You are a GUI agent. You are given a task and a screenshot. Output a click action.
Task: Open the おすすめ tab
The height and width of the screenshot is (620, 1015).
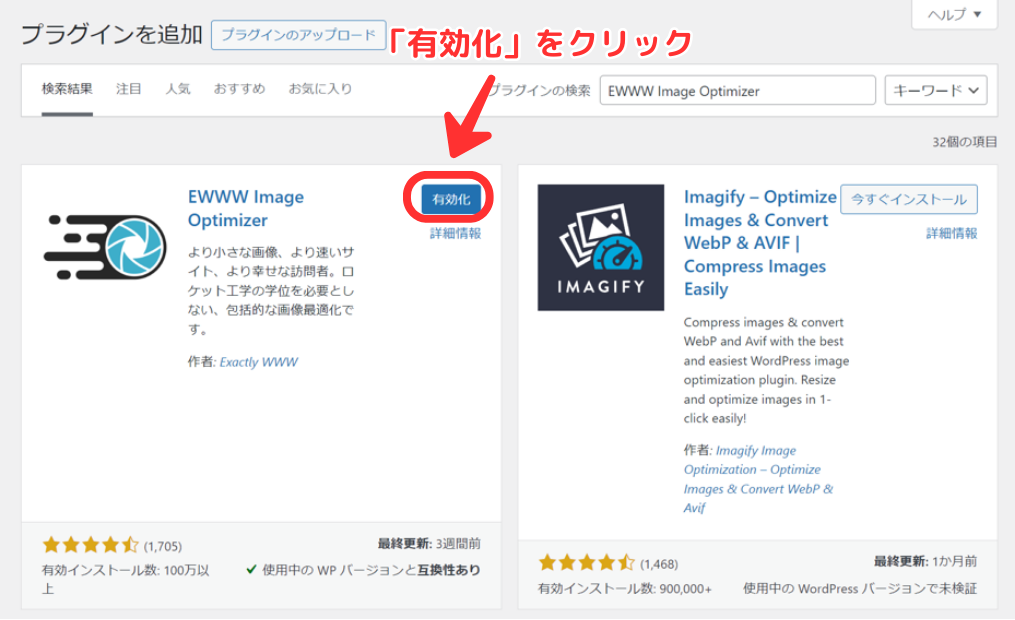point(240,89)
